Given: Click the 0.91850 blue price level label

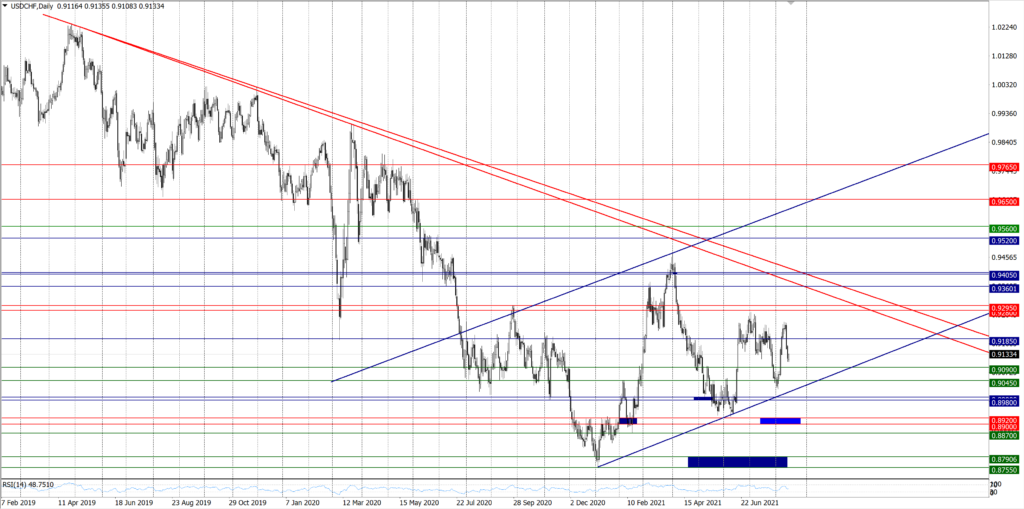Looking at the screenshot, I should point(1004,341).
